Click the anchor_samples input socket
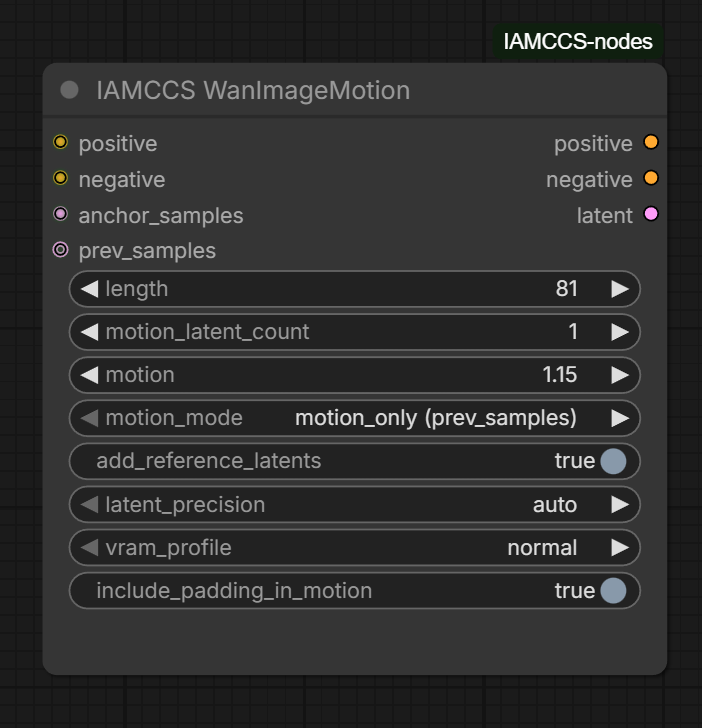This screenshot has height=728, width=702. click(60, 214)
